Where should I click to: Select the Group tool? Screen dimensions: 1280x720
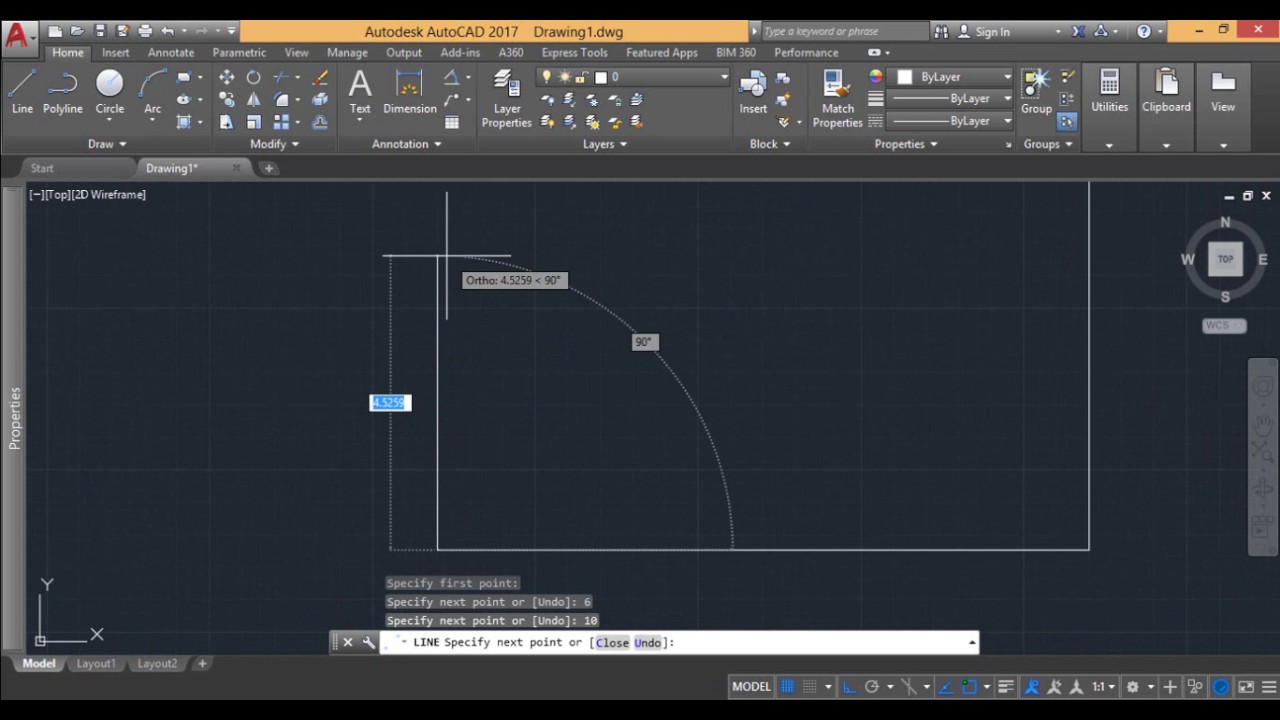click(x=1036, y=92)
